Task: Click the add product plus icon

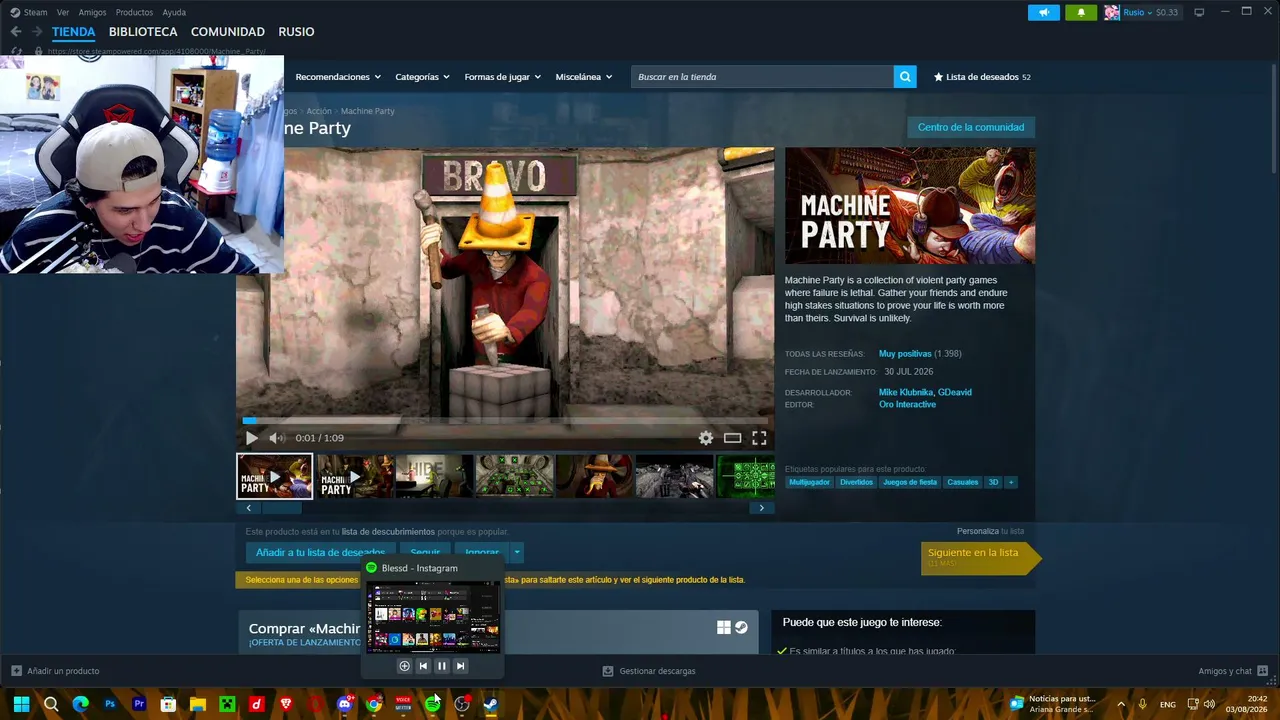Action: (x=16, y=671)
